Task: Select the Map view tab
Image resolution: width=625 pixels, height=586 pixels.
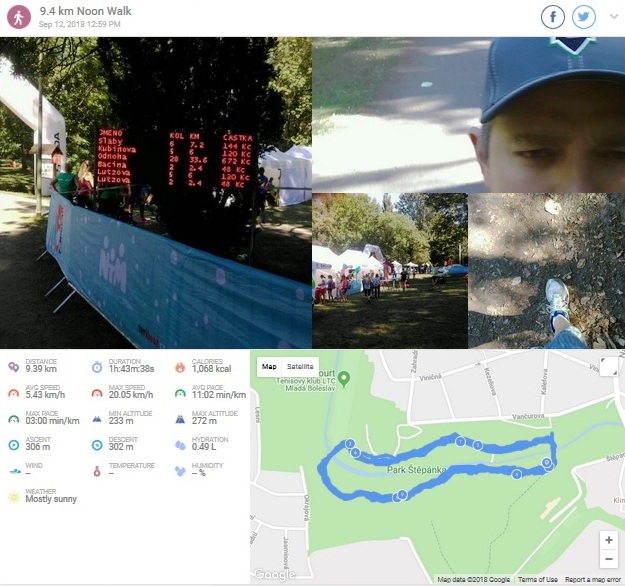Action: click(x=269, y=366)
